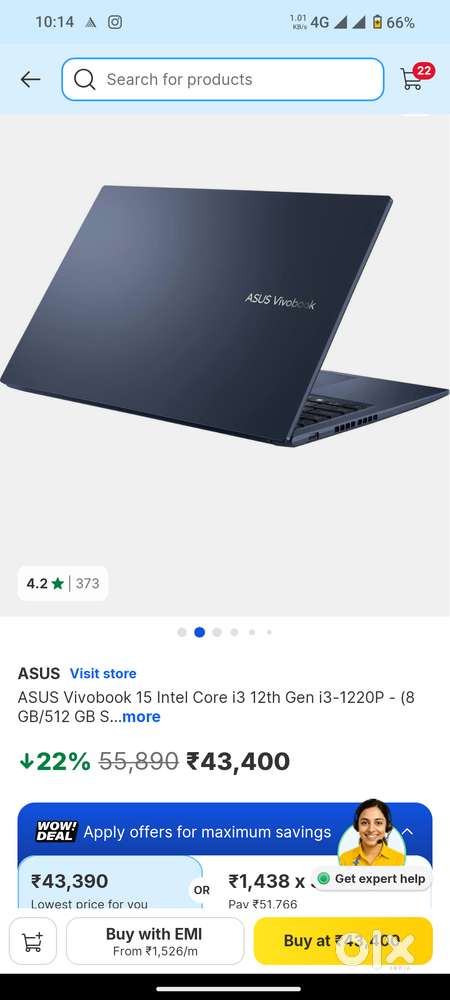Collapse the Apply offers chevron

(x=407, y=832)
